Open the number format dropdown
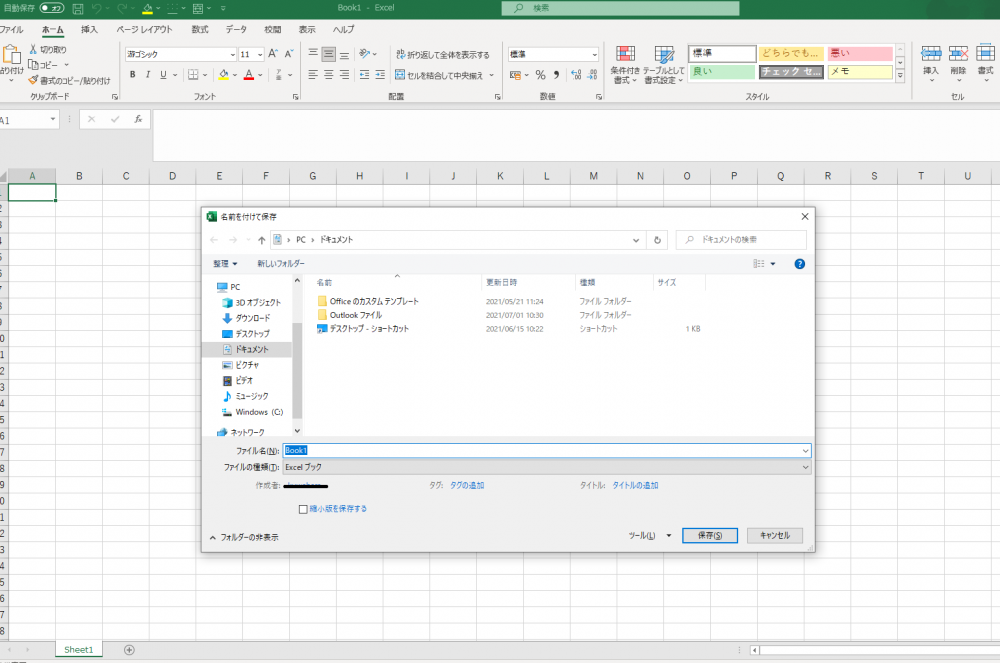Screen dimensions: 1000x663 point(594,54)
